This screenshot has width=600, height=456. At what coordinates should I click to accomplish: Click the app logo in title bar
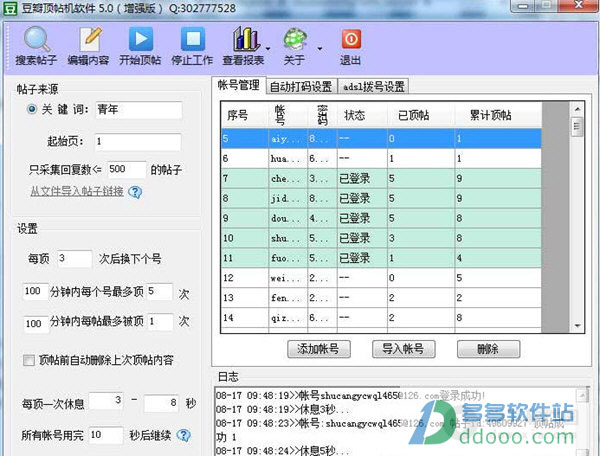click(10, 8)
